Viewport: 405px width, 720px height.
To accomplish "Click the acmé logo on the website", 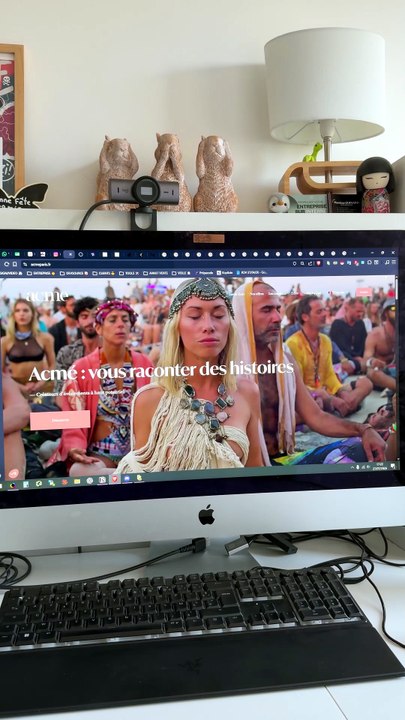I will point(47,296).
